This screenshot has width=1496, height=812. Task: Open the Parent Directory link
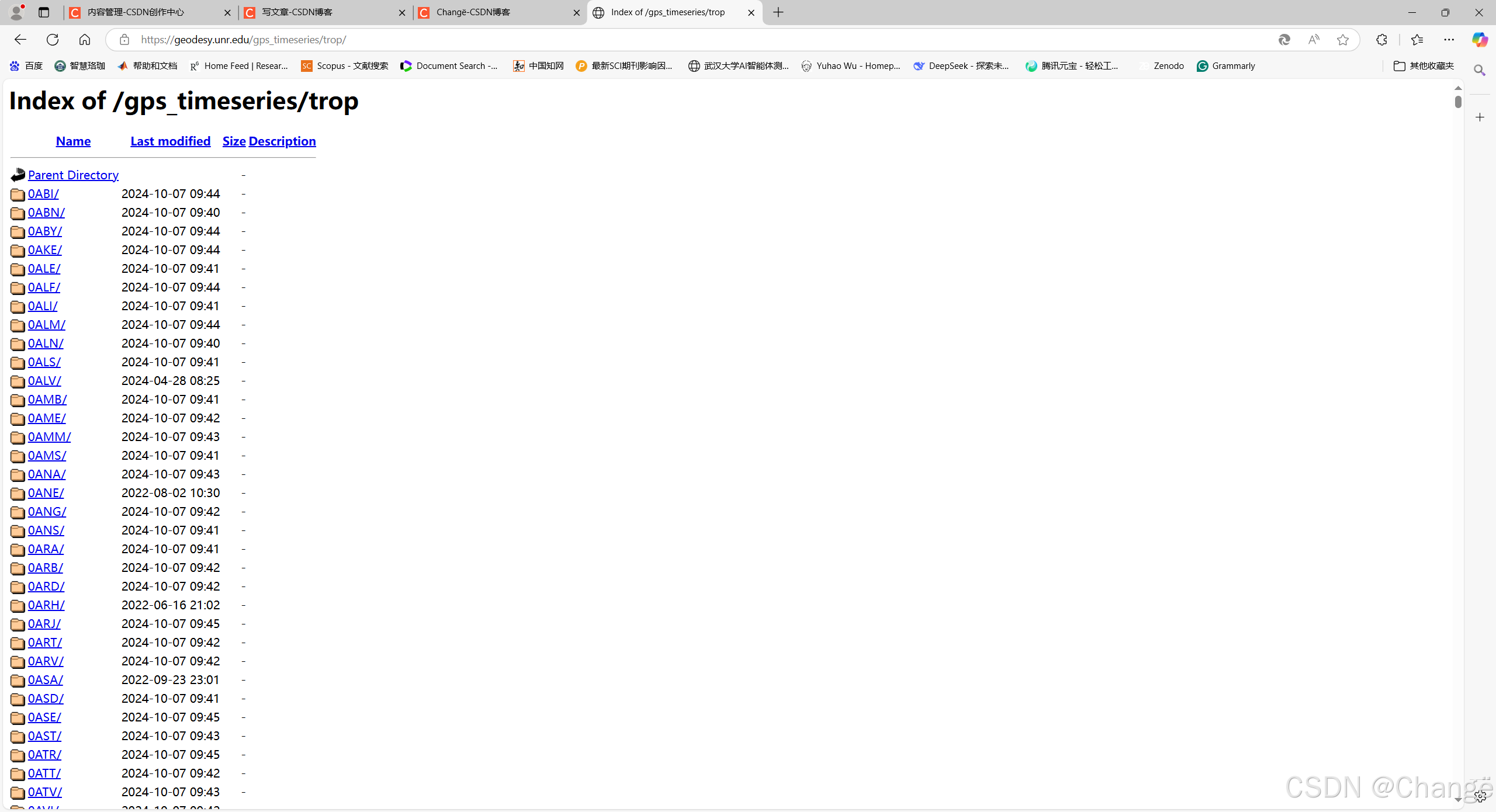click(x=73, y=175)
